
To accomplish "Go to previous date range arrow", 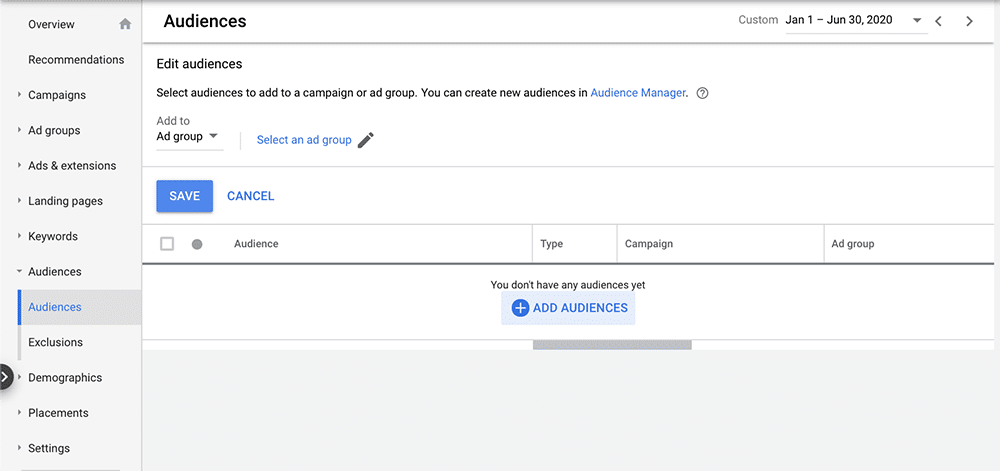I will pyautogui.click(x=938, y=21).
